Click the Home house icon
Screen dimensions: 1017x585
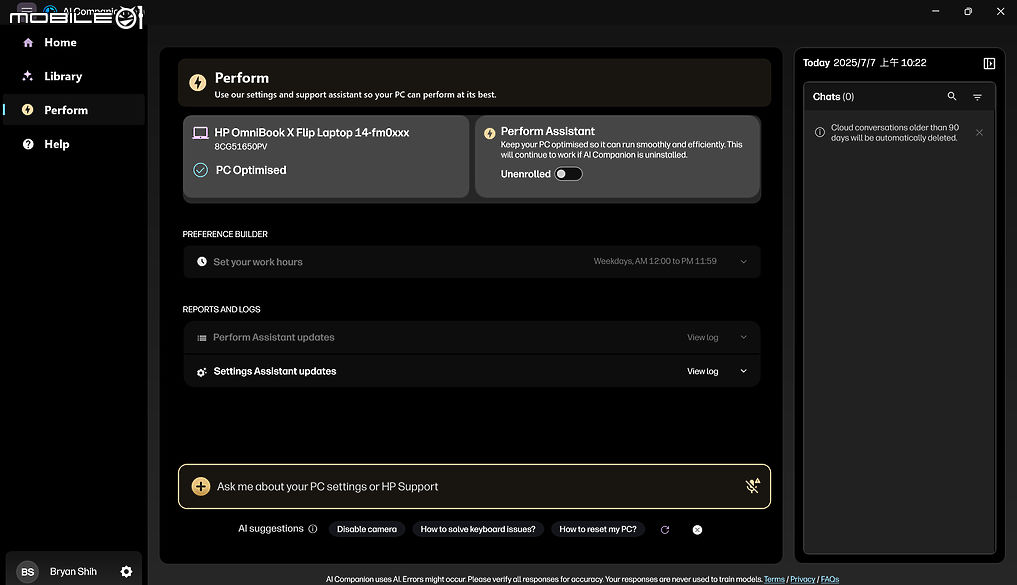point(28,43)
